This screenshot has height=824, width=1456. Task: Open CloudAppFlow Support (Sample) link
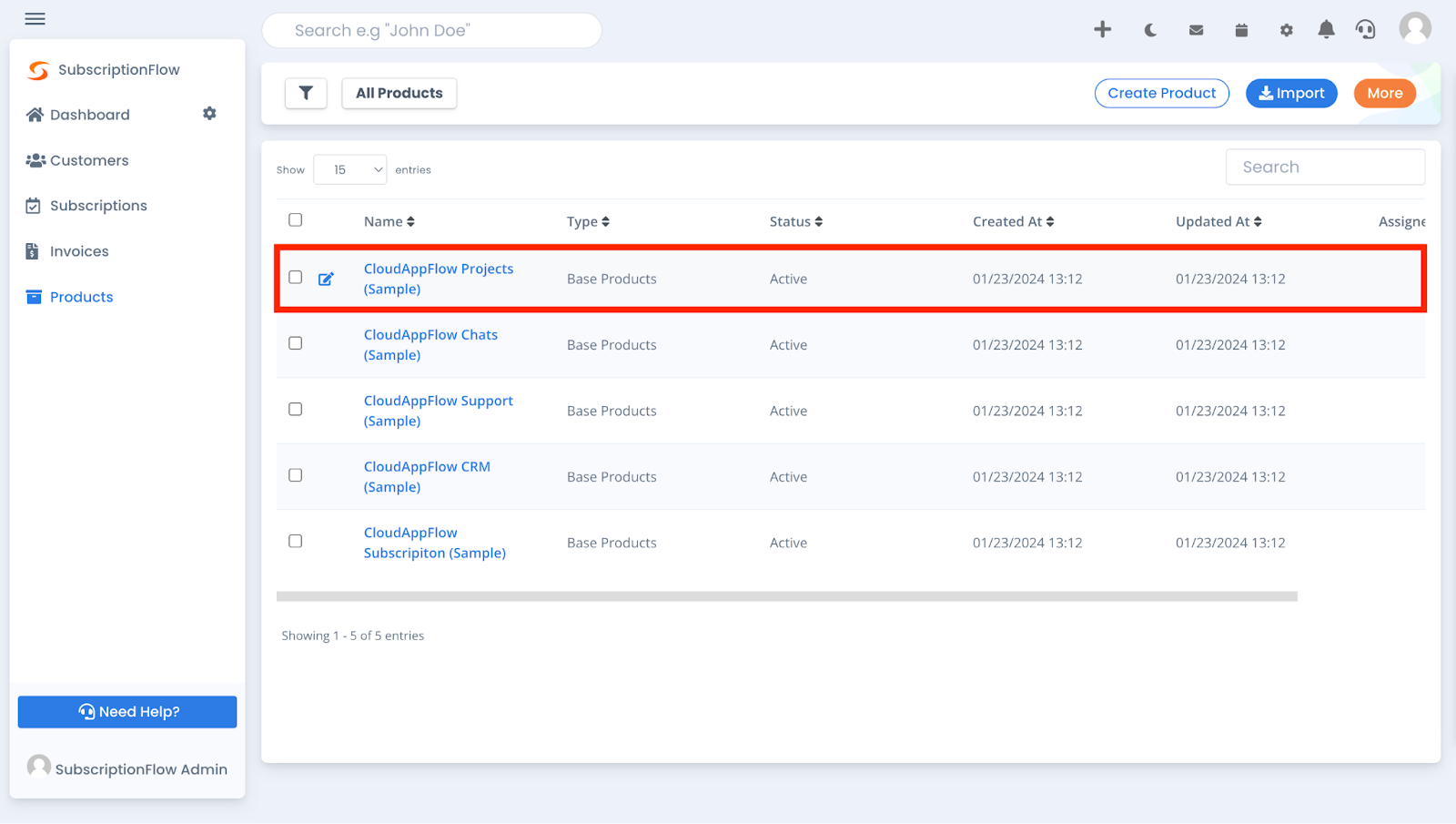[x=439, y=411]
